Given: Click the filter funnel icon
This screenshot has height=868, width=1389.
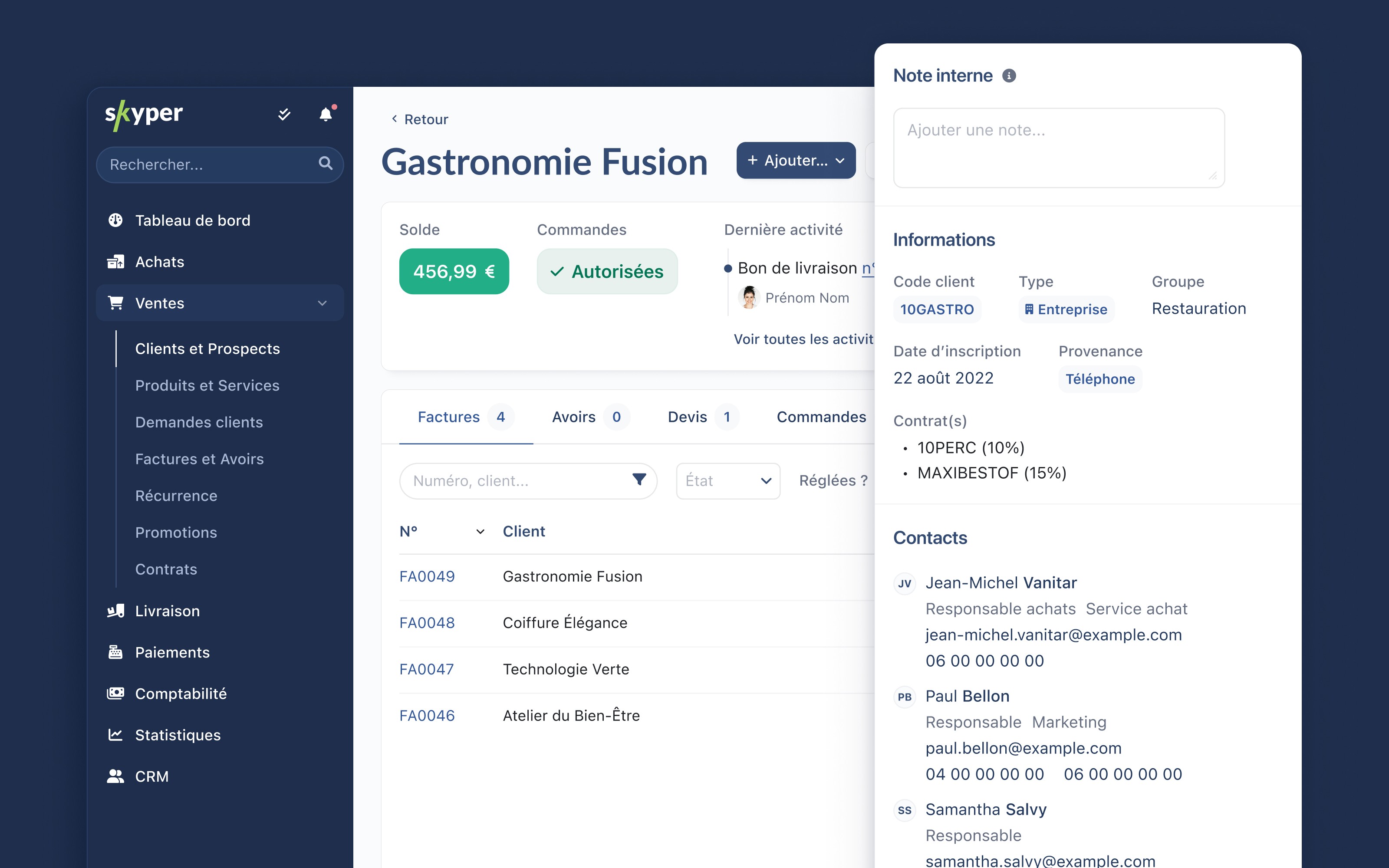Looking at the screenshot, I should point(639,479).
